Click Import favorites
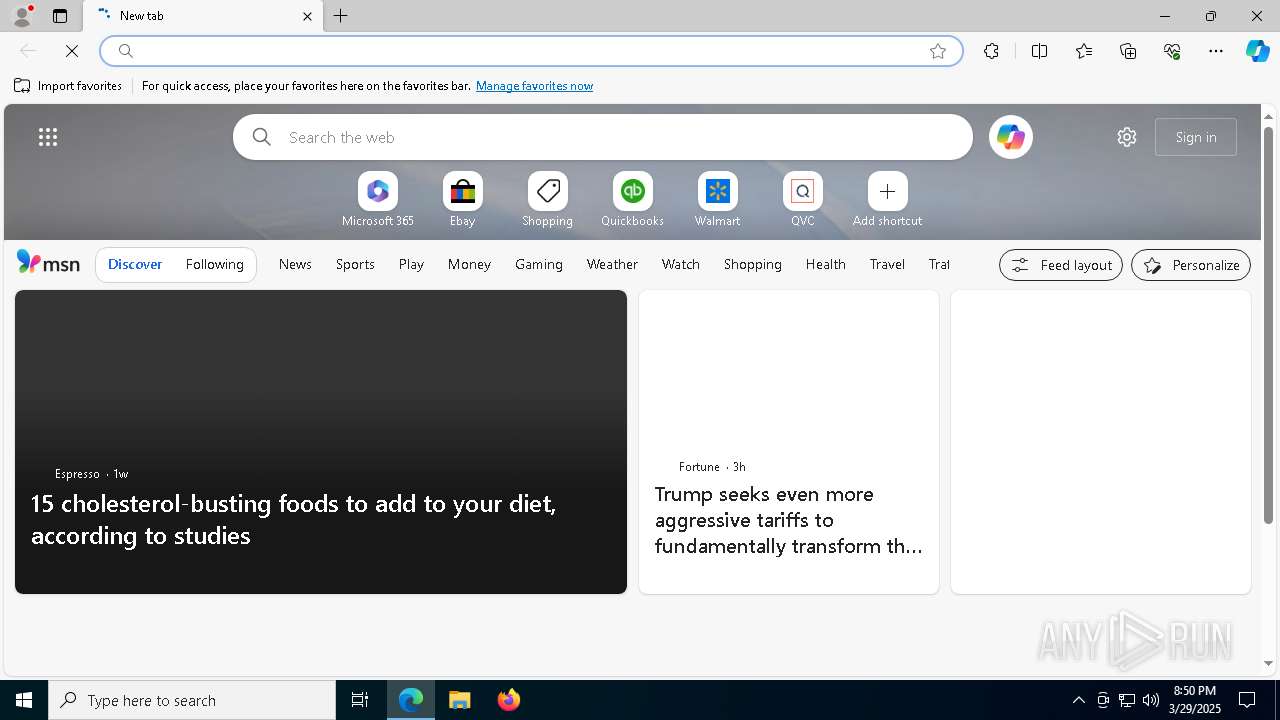1280x720 pixels. pos(68,86)
